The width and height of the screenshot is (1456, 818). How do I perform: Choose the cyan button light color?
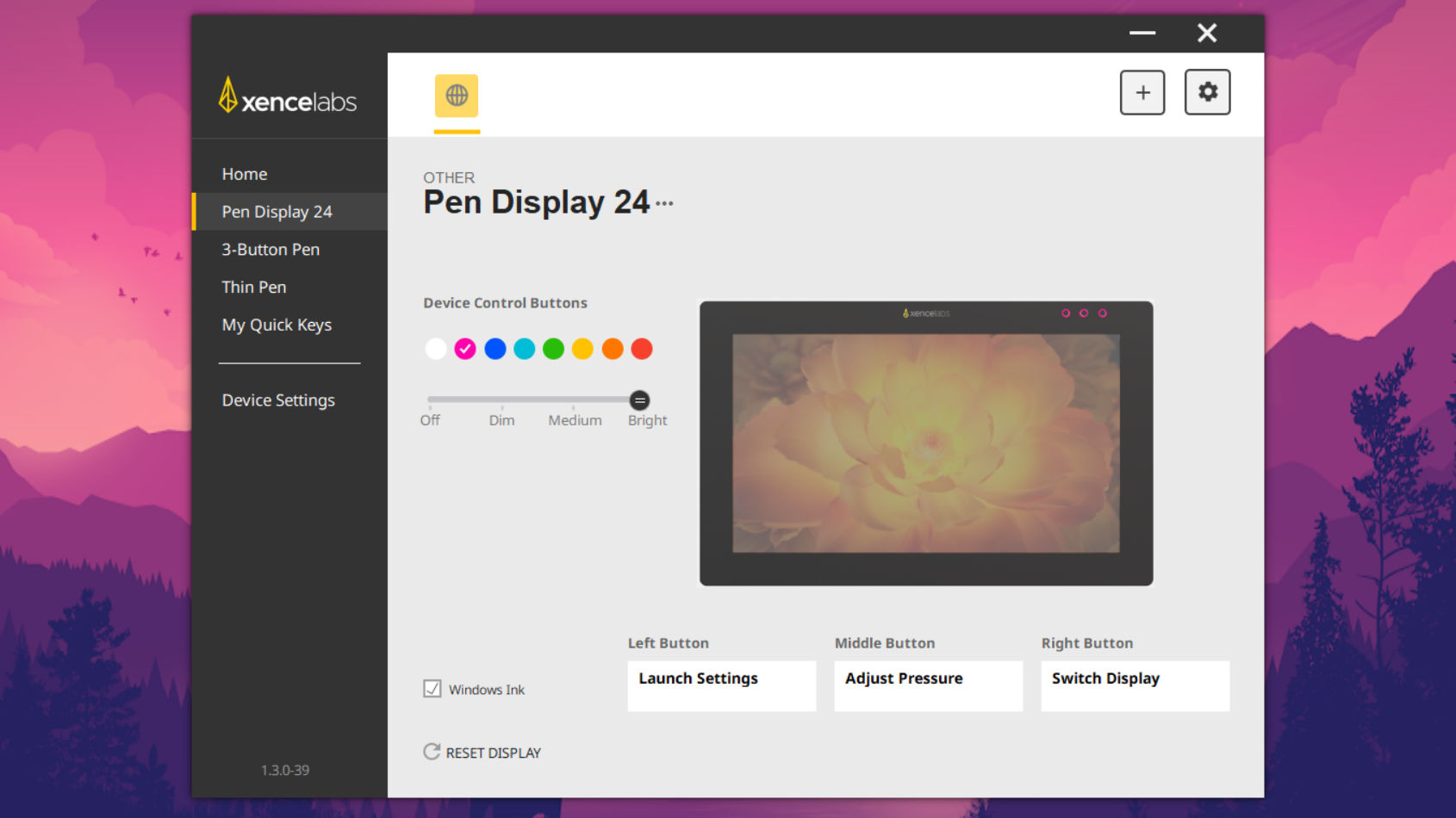tap(525, 349)
